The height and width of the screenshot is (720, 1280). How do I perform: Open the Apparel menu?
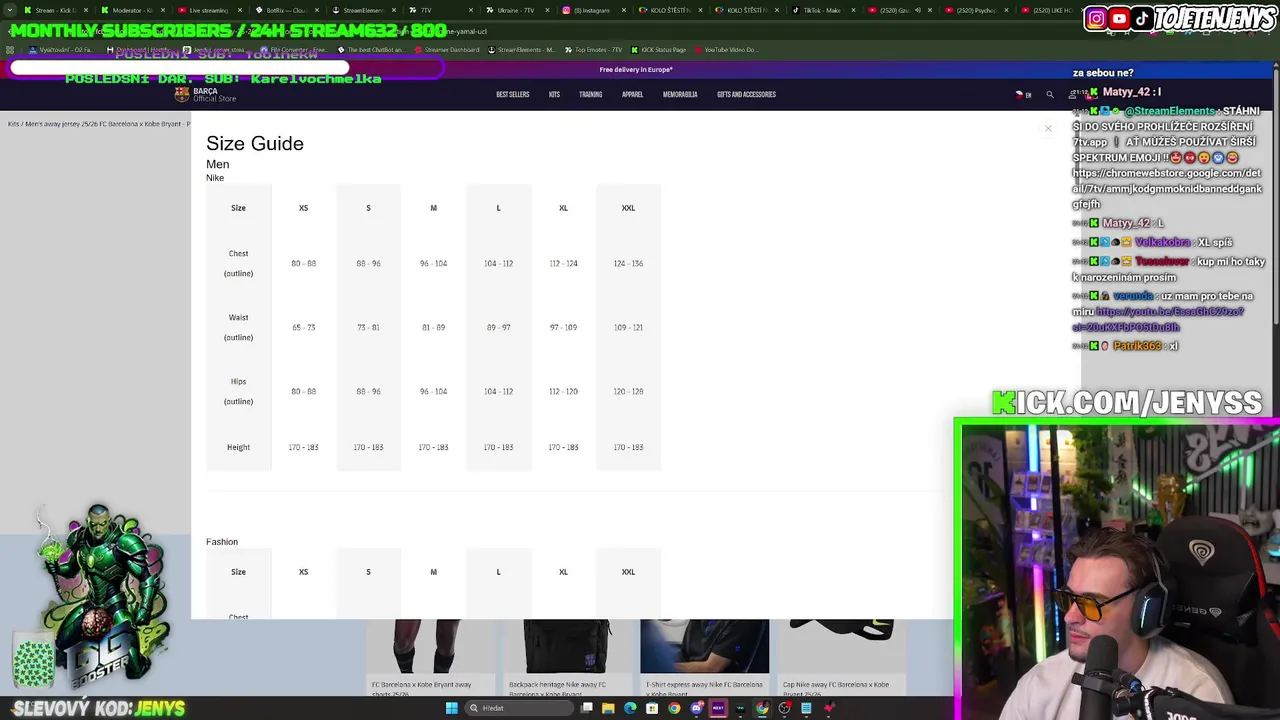pyautogui.click(x=632, y=95)
